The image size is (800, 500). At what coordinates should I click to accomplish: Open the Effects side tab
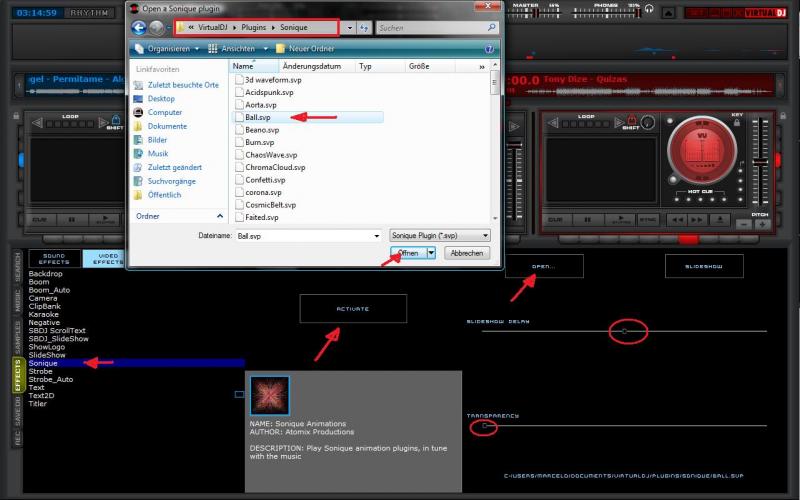coord(18,376)
